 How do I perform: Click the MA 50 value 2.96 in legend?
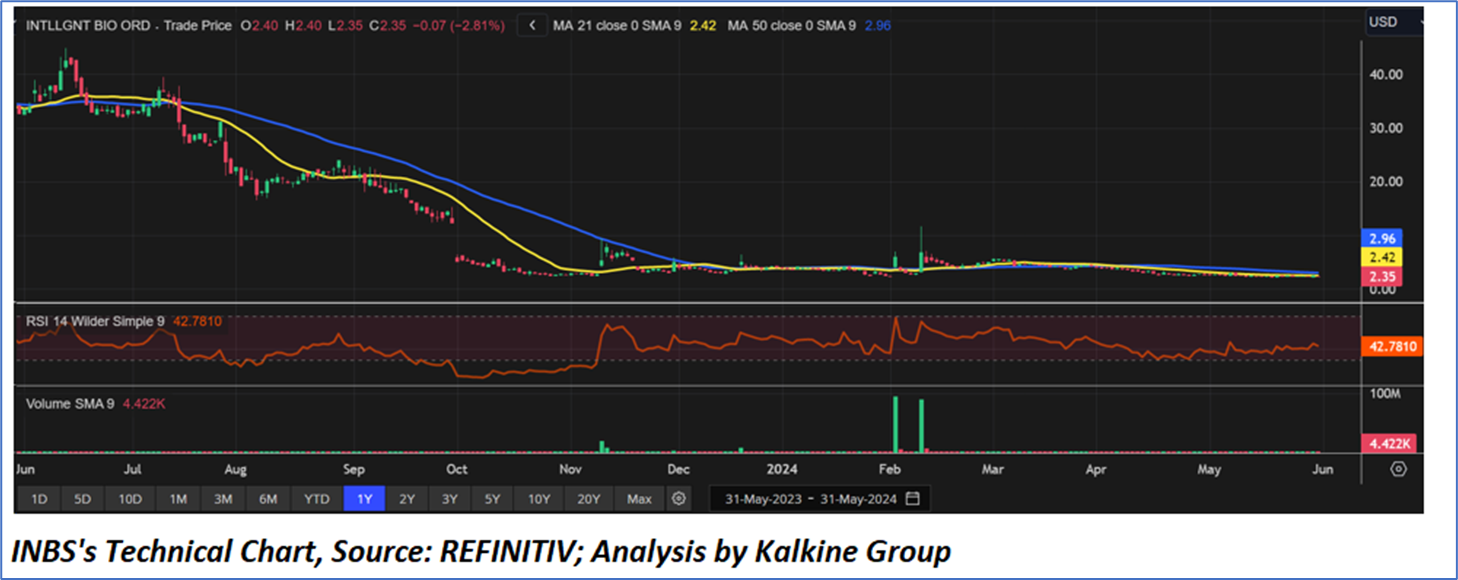[x=877, y=25]
